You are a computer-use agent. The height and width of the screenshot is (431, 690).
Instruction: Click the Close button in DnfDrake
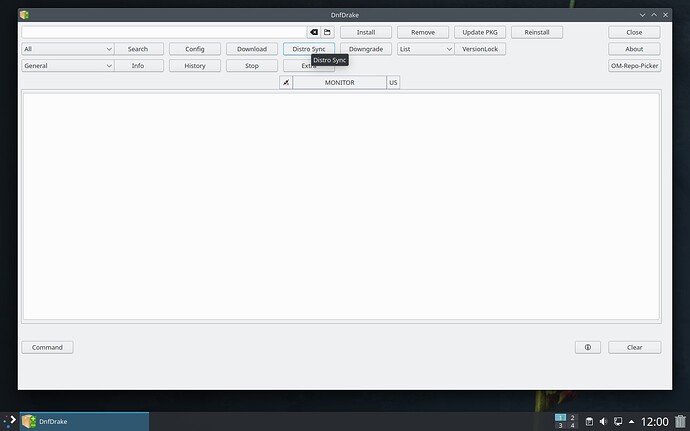click(x=634, y=32)
